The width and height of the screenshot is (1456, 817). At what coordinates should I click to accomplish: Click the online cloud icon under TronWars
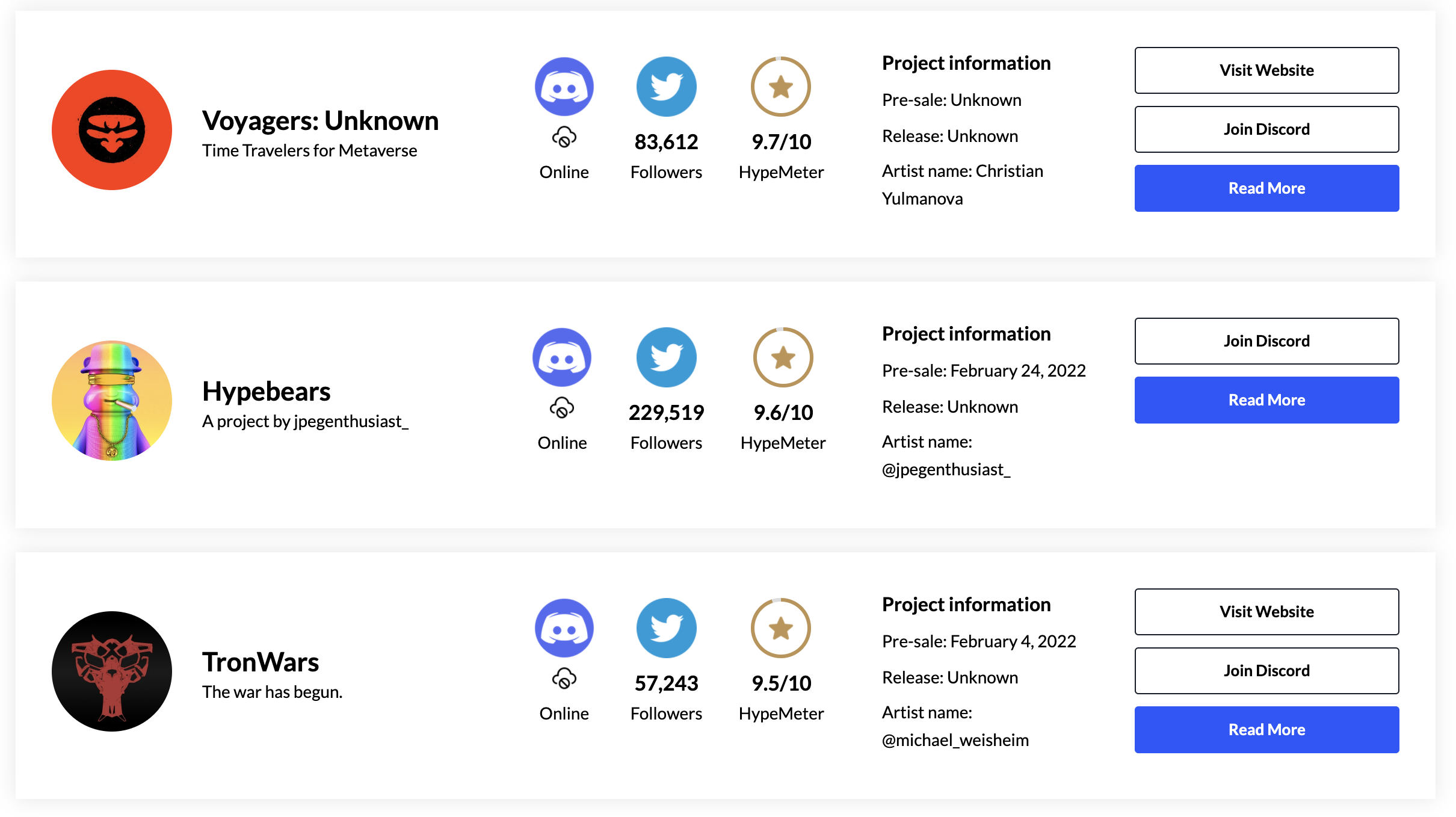(563, 679)
